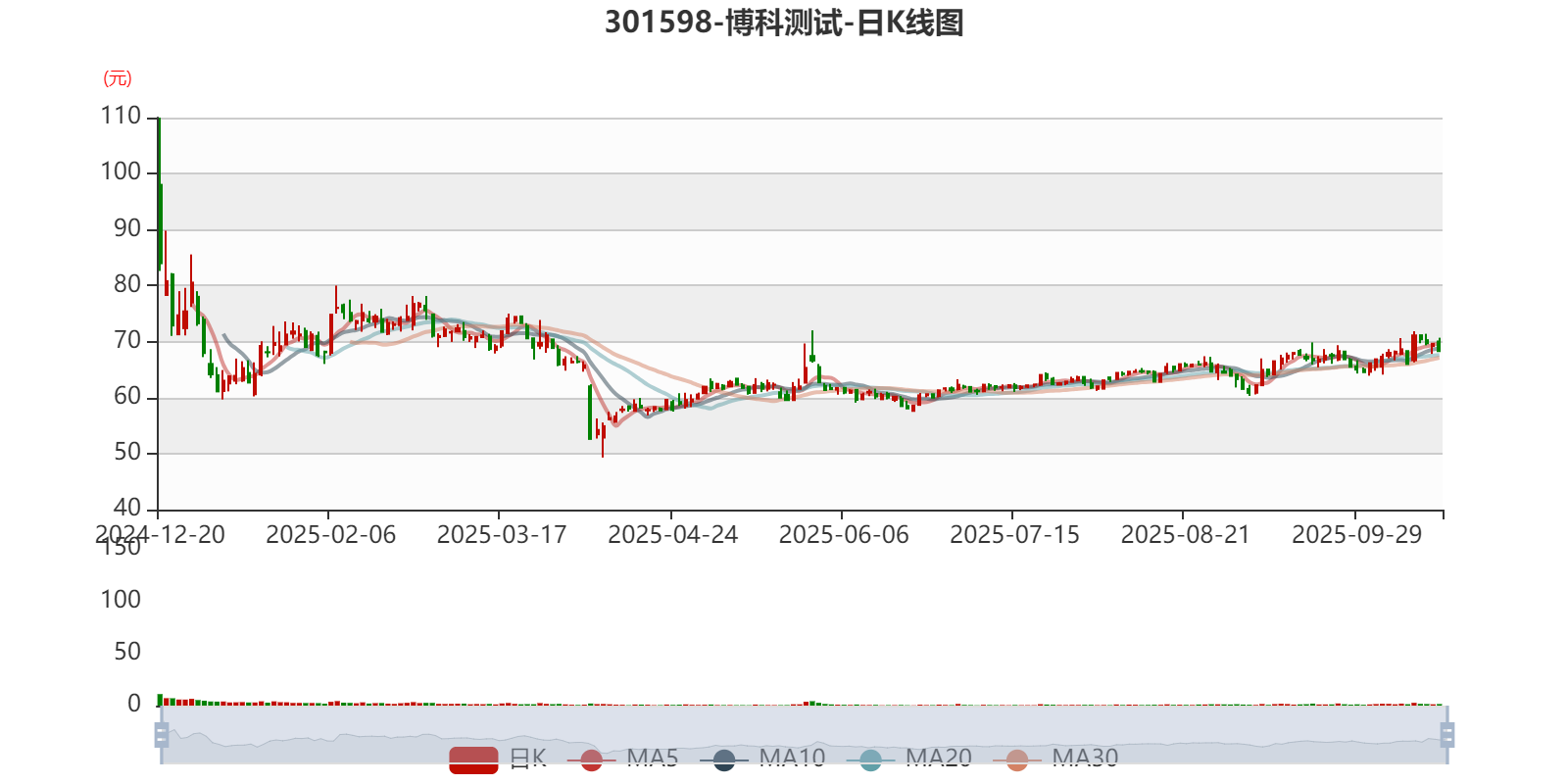Click the 2025-08-21 date axis label
The height and width of the screenshot is (784, 1568).
pos(1186,534)
